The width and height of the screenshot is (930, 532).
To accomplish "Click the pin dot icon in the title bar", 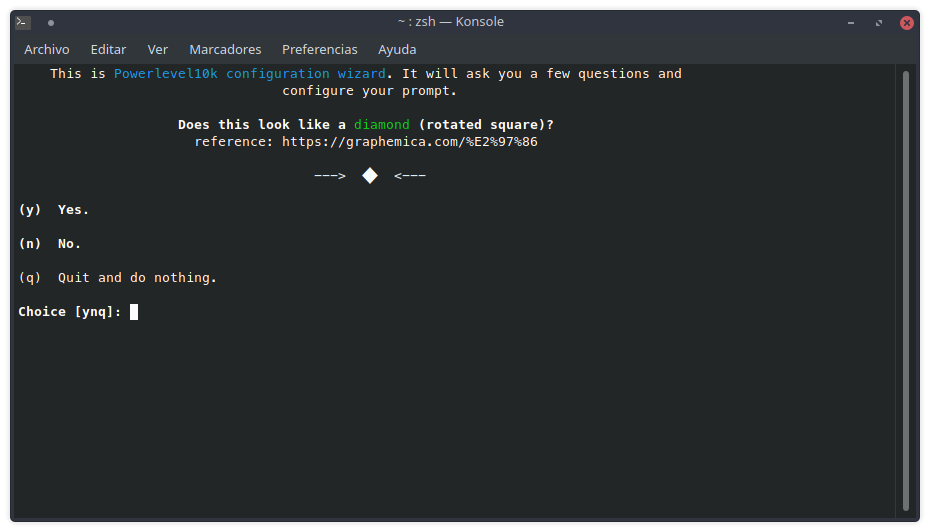I will (51, 23).
